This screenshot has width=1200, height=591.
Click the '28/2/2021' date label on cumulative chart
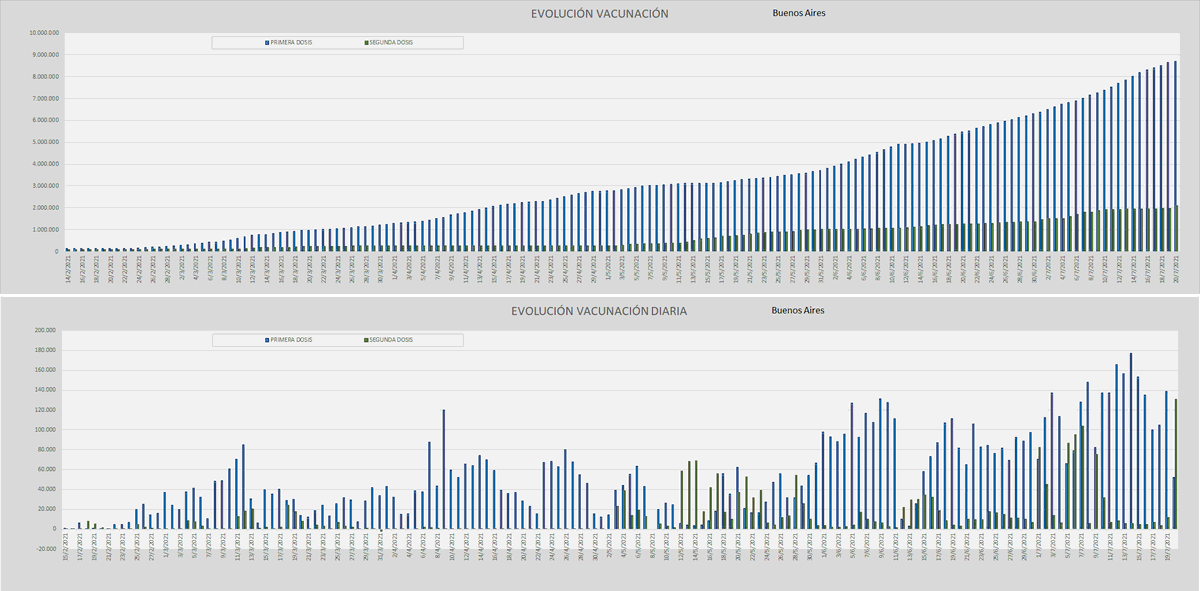pos(168,267)
